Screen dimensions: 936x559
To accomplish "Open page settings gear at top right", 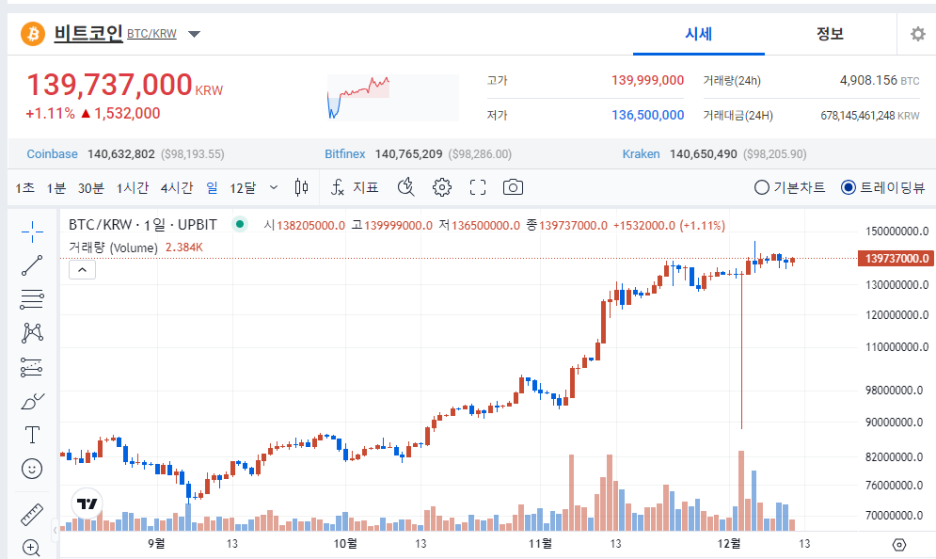I will point(917,34).
